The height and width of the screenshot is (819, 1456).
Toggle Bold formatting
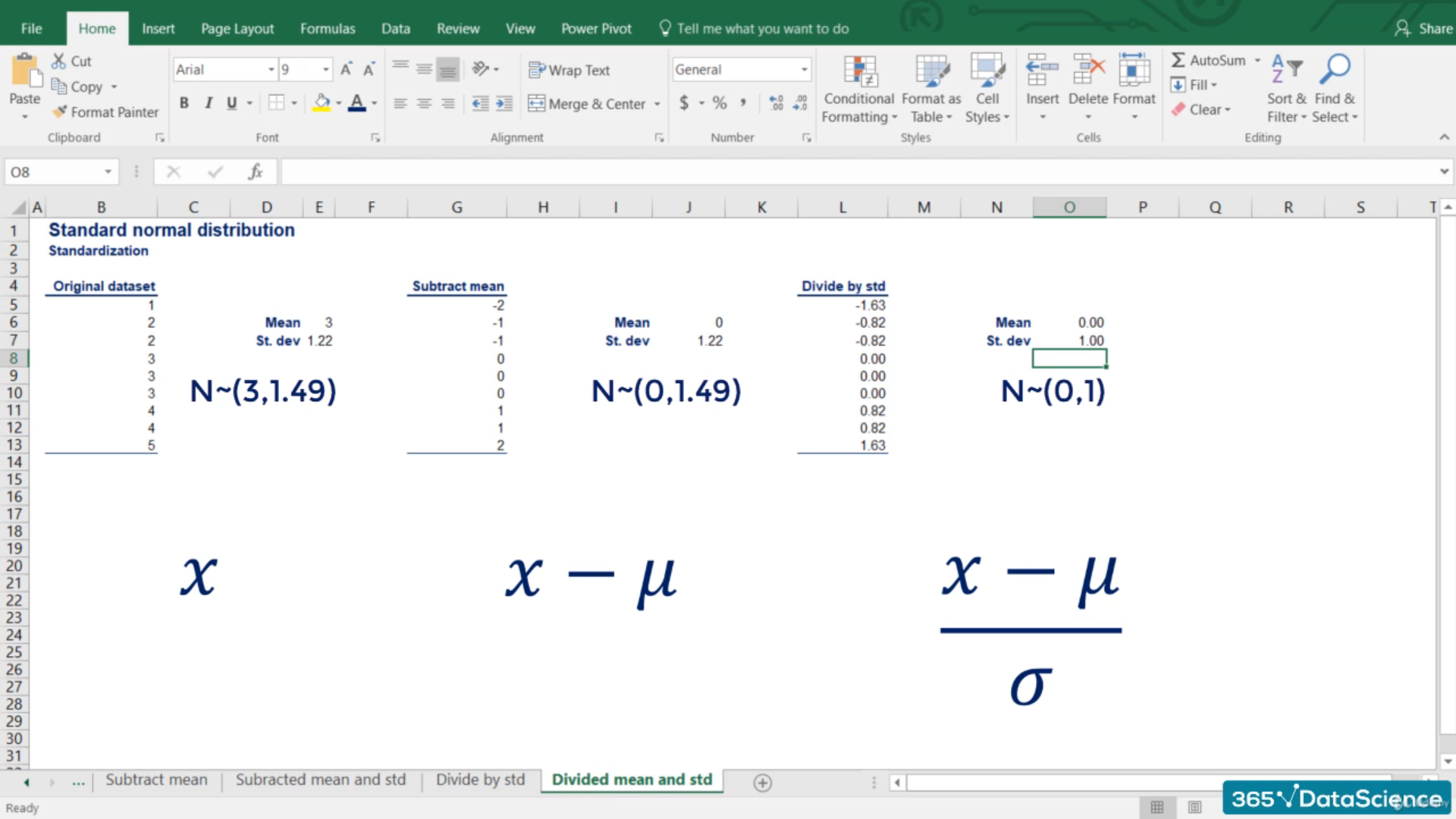184,103
